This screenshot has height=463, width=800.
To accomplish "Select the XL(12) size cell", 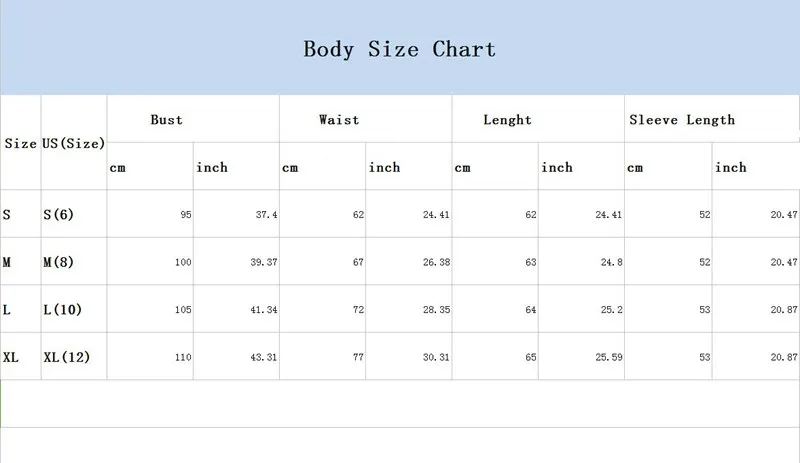I will pos(74,356).
